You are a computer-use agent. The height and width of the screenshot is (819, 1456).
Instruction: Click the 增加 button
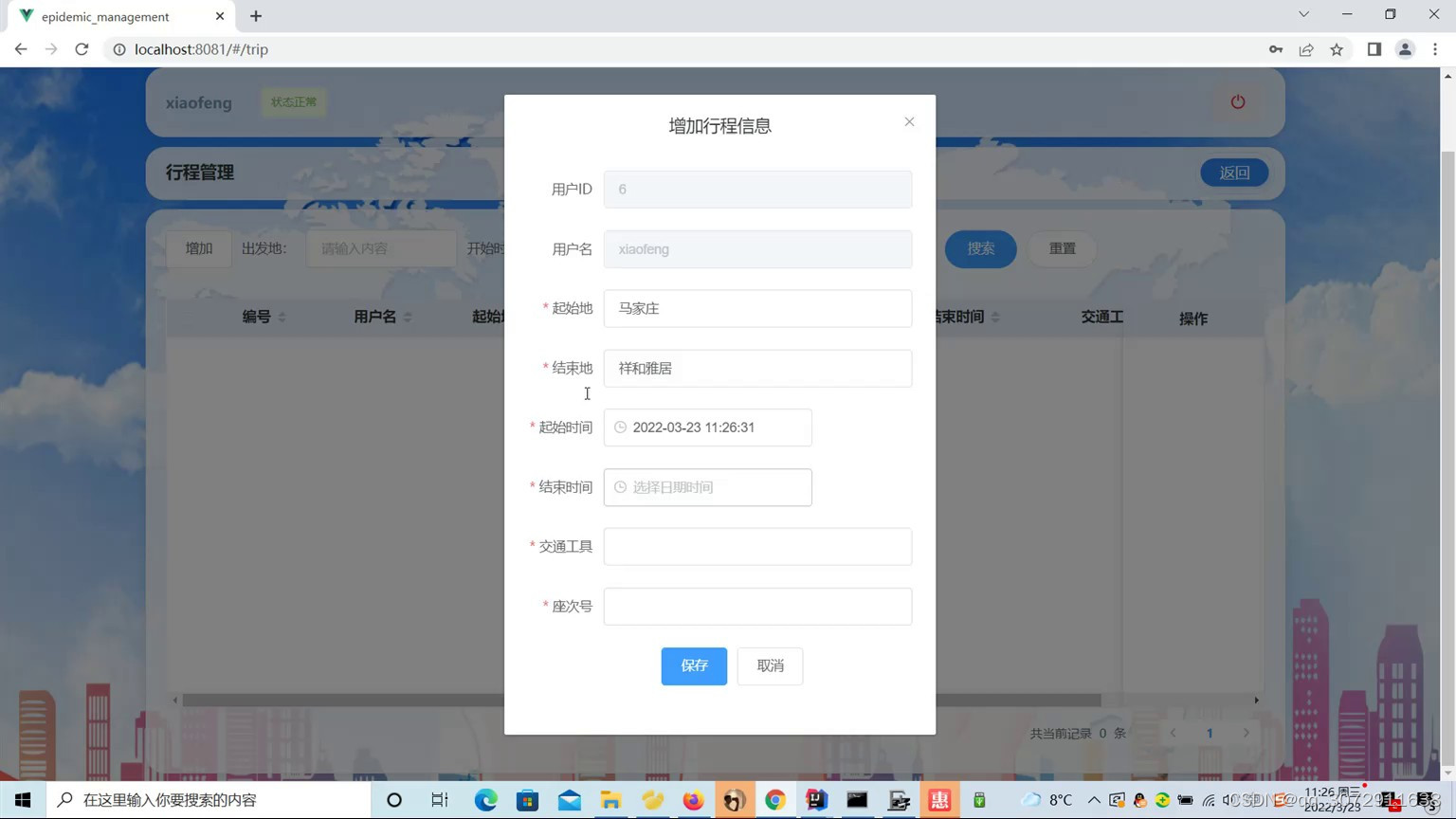click(x=199, y=248)
